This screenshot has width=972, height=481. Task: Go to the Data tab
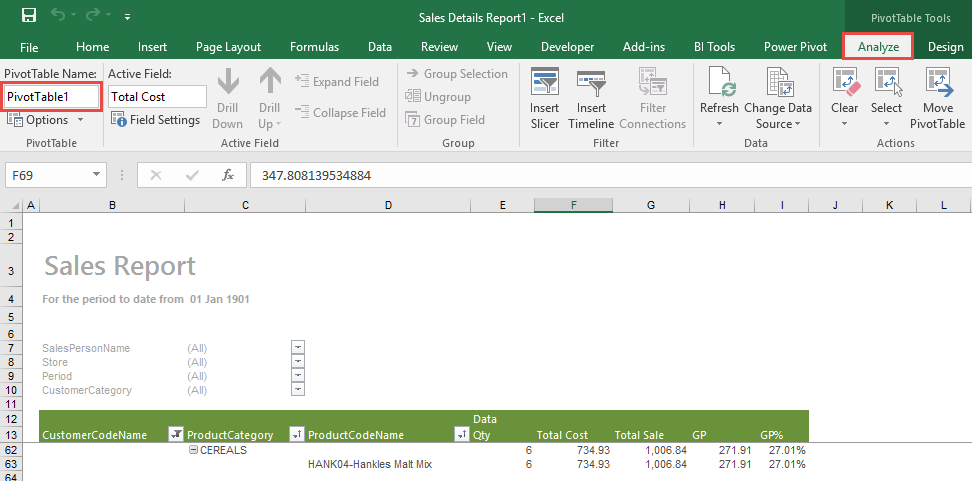pos(380,47)
